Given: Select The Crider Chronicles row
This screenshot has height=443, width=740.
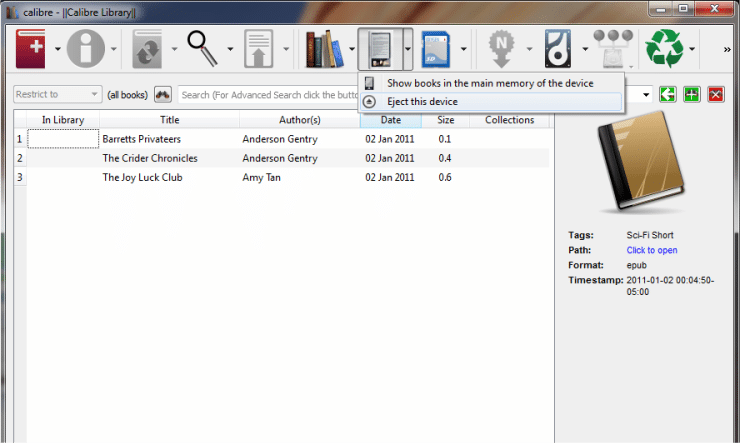Looking at the screenshot, I should pos(288,158).
